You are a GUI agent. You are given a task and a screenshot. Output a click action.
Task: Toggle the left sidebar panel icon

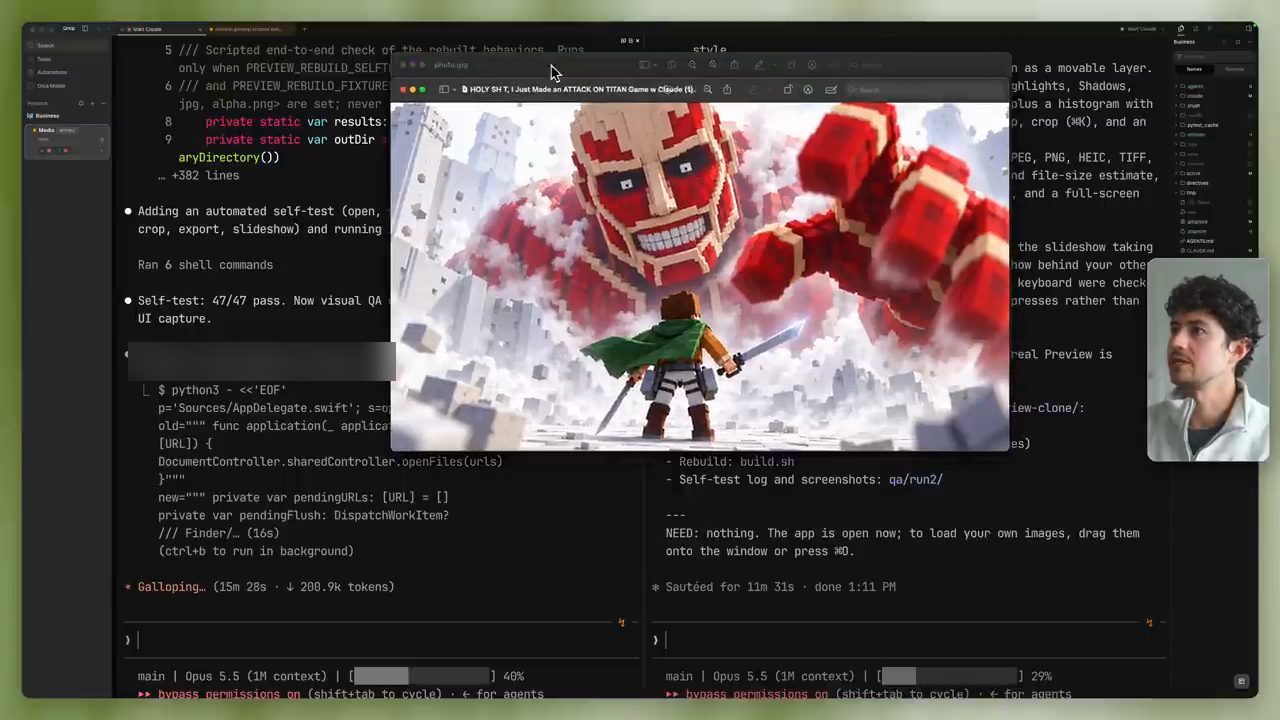pyautogui.click(x=85, y=28)
